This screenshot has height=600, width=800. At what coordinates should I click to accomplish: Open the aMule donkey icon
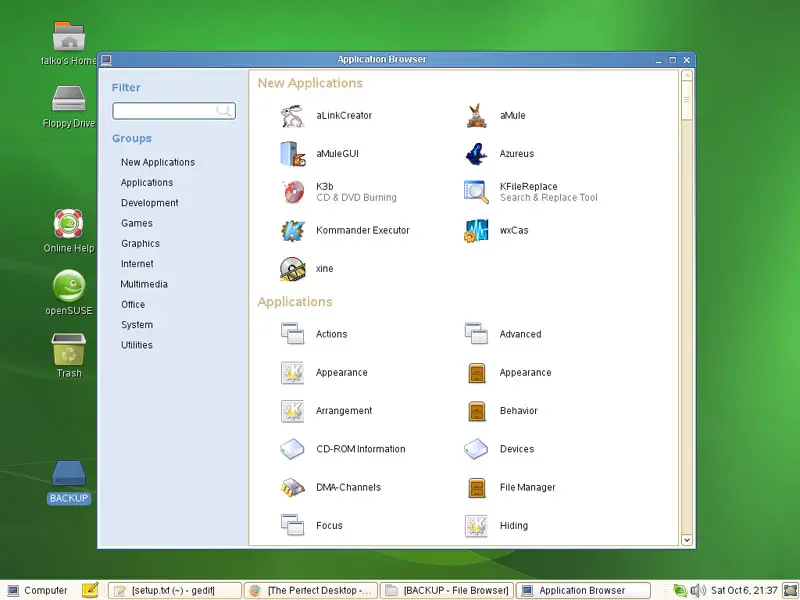point(477,116)
